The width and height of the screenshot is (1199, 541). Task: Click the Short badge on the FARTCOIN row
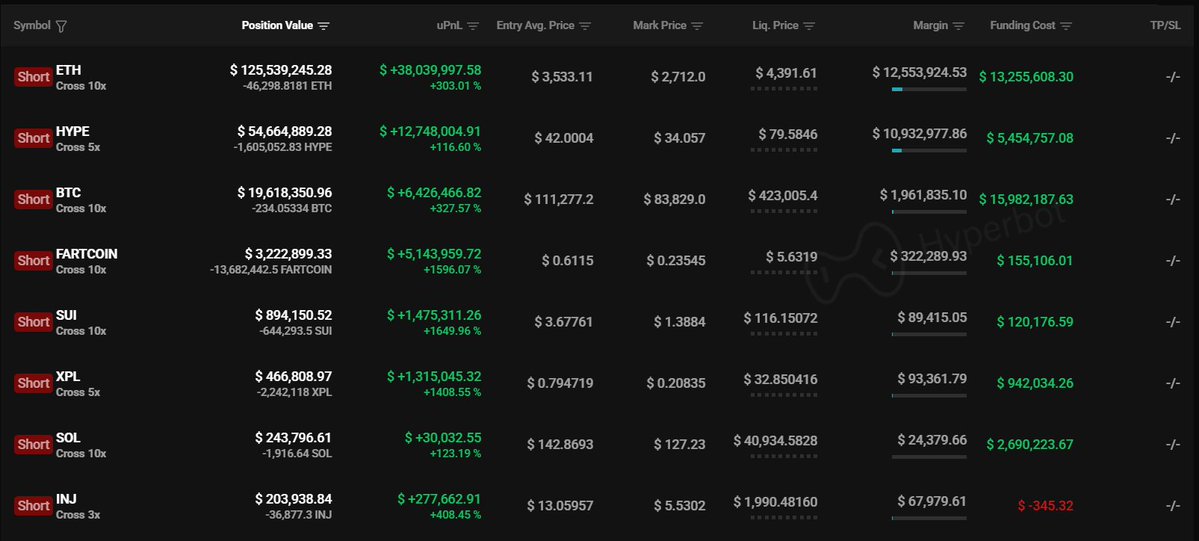pos(34,261)
